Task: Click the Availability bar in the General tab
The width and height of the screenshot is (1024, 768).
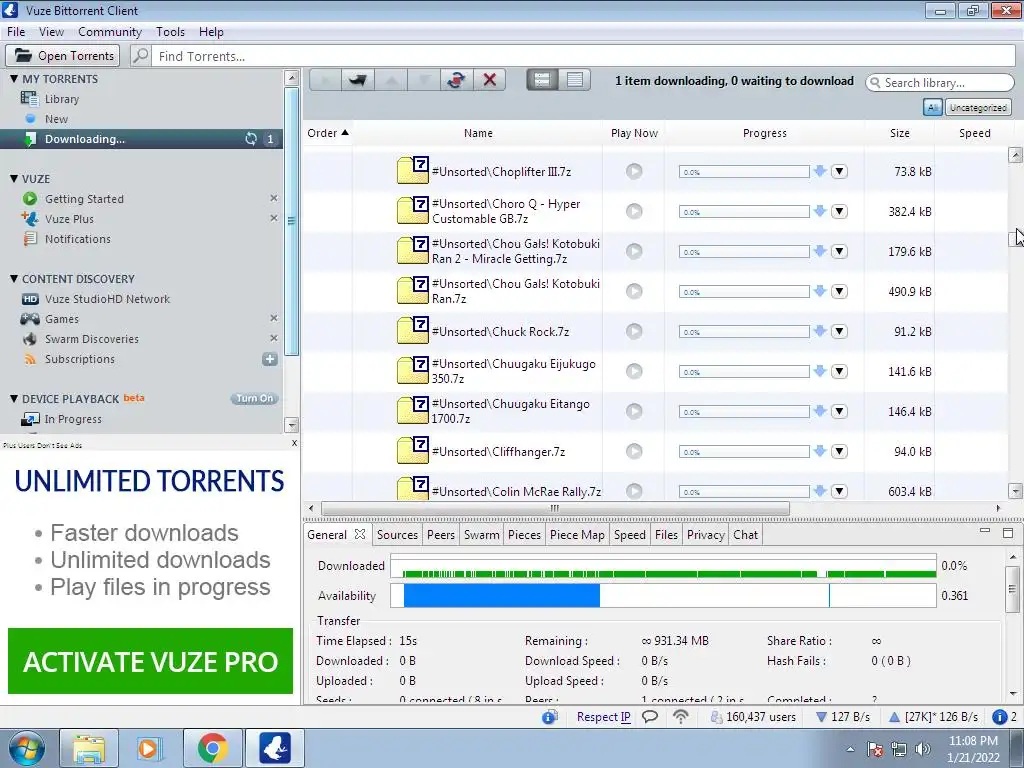Action: click(x=663, y=596)
